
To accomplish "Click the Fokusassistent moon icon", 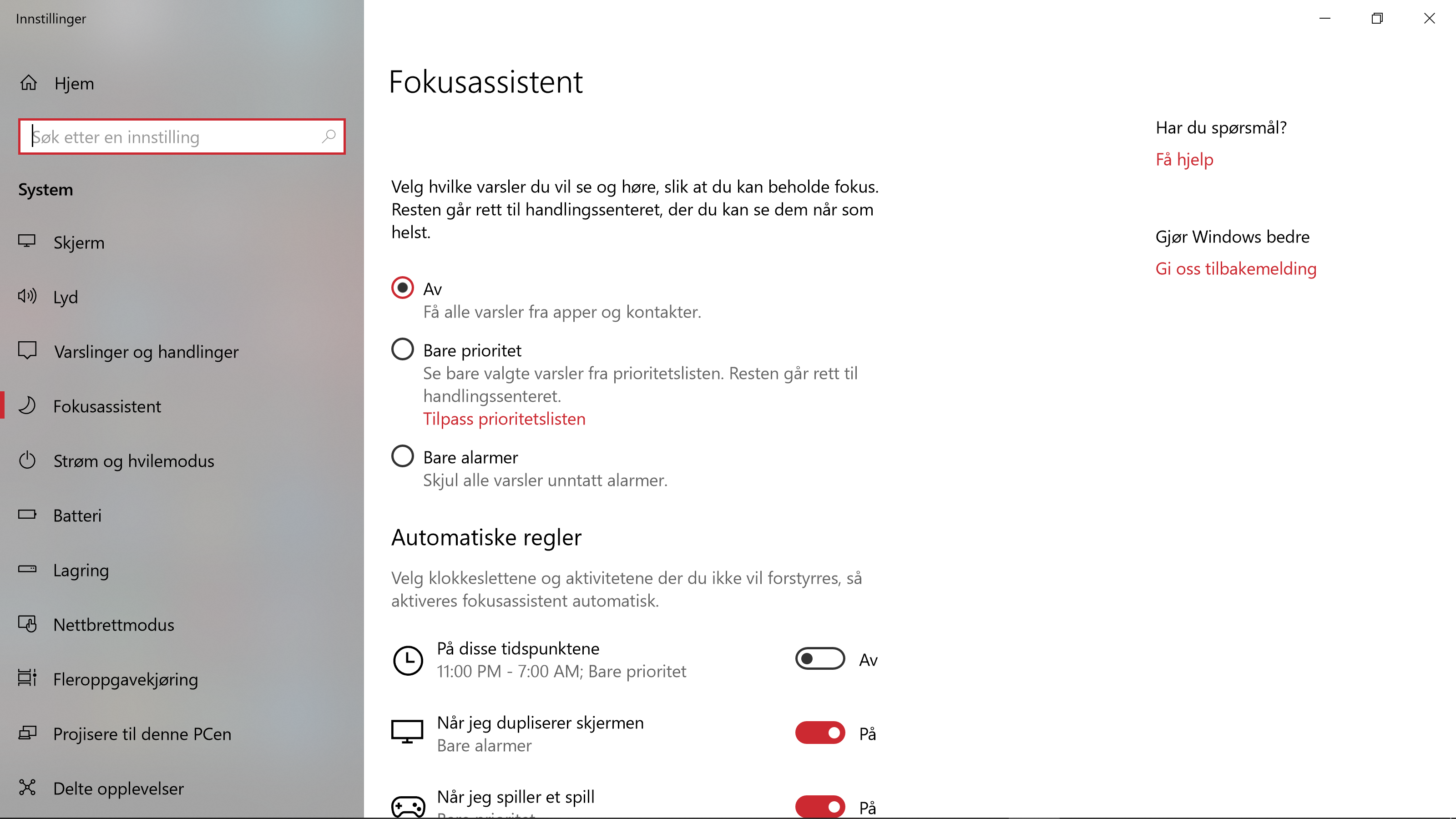I will pyautogui.click(x=28, y=406).
